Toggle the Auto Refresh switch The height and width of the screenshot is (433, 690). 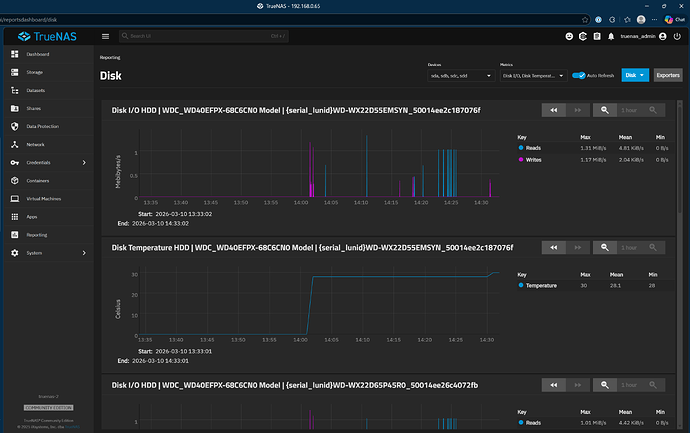(579, 75)
